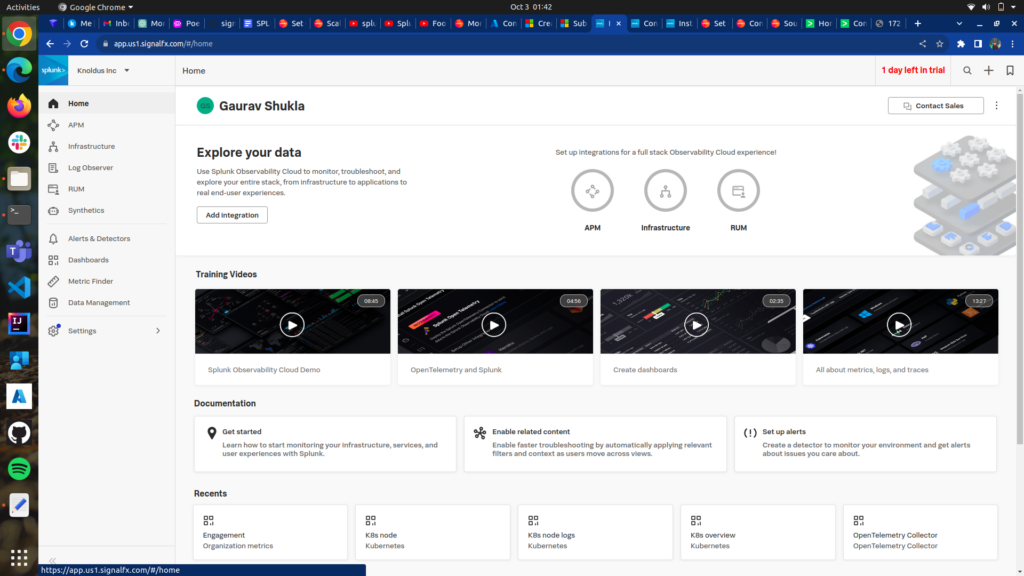Click the RUM sidebar icon
1024x576 pixels.
coord(56,188)
